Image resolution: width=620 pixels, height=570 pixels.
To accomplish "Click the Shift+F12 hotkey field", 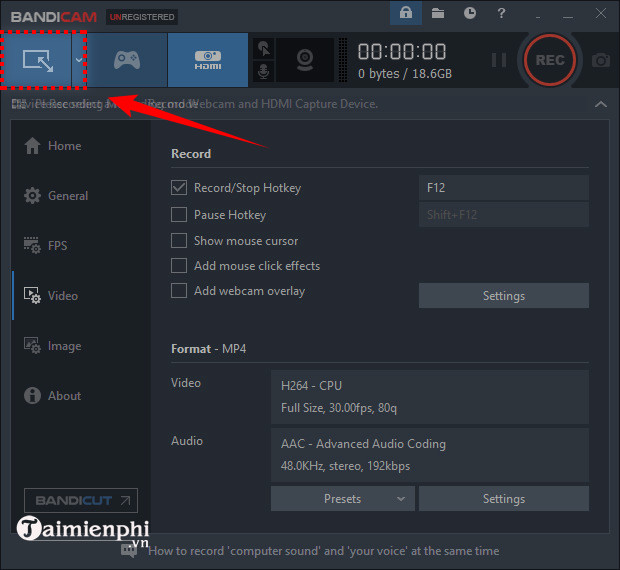I will [x=504, y=215].
